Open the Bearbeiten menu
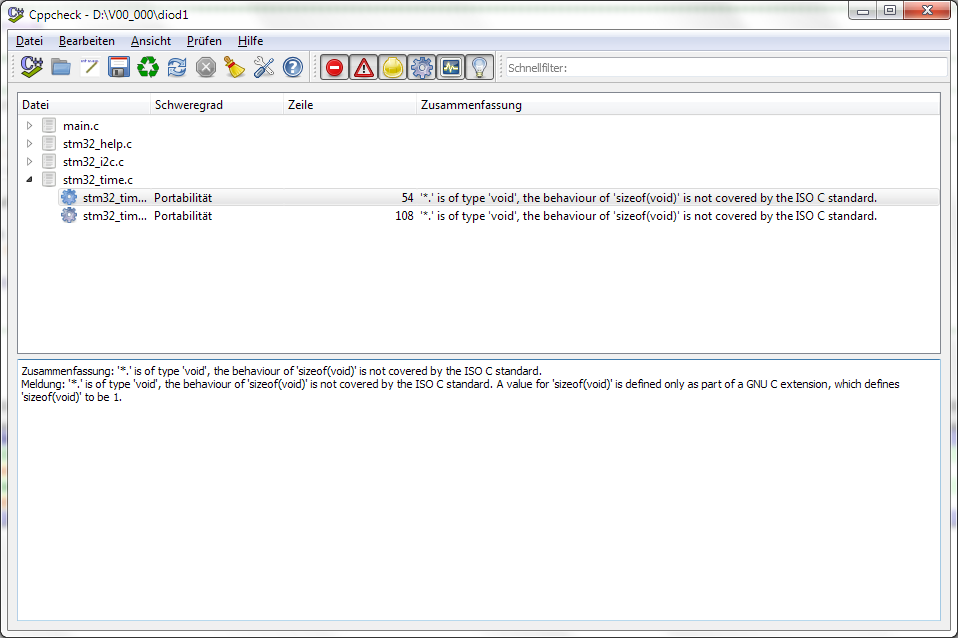Image resolution: width=958 pixels, height=638 pixels. 87,41
